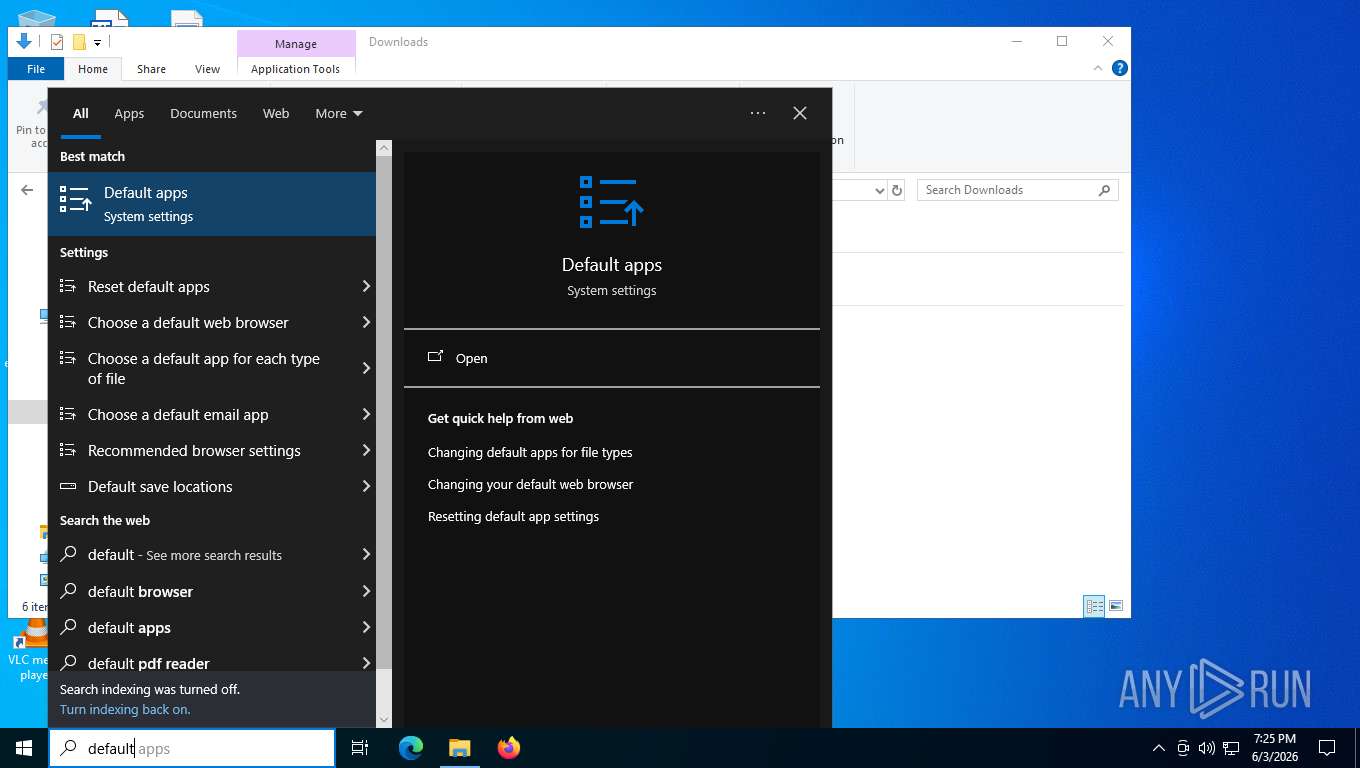Open the network tray icon
This screenshot has height=768, width=1360.
point(1231,748)
